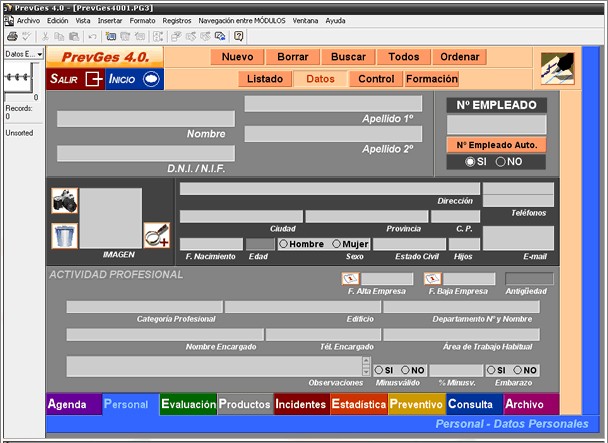Open the Insertar menu
This screenshot has height=443, width=608.
coord(110,21)
